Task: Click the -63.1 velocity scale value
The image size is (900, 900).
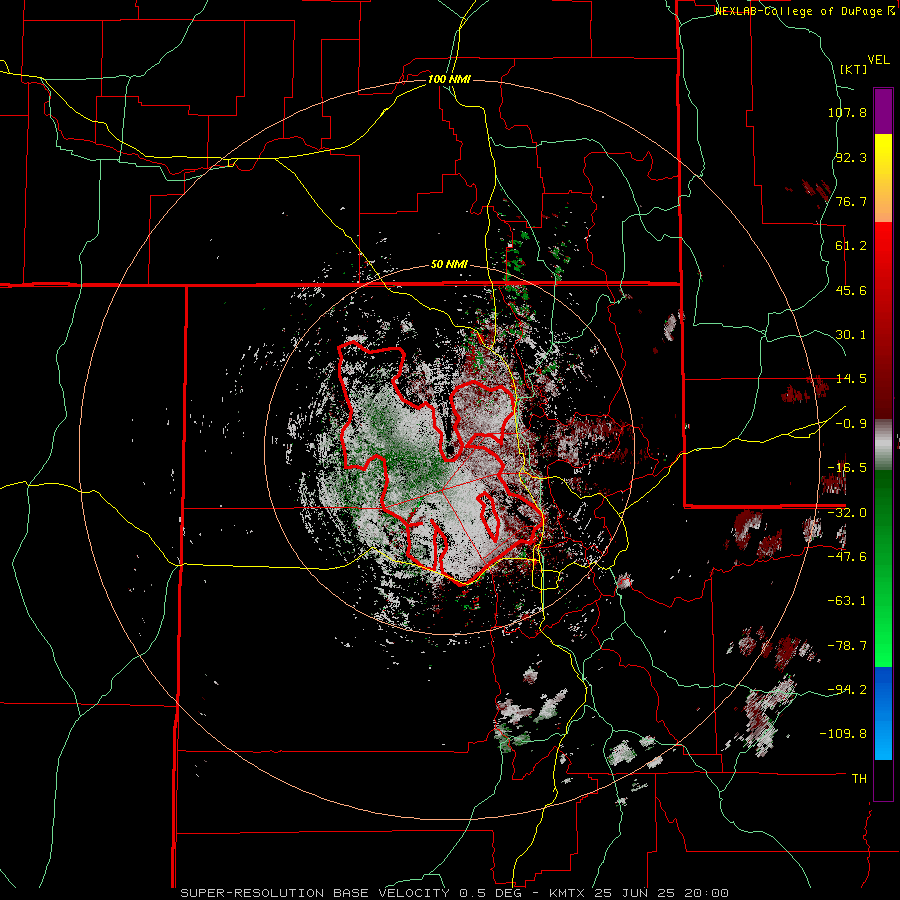Action: click(847, 601)
